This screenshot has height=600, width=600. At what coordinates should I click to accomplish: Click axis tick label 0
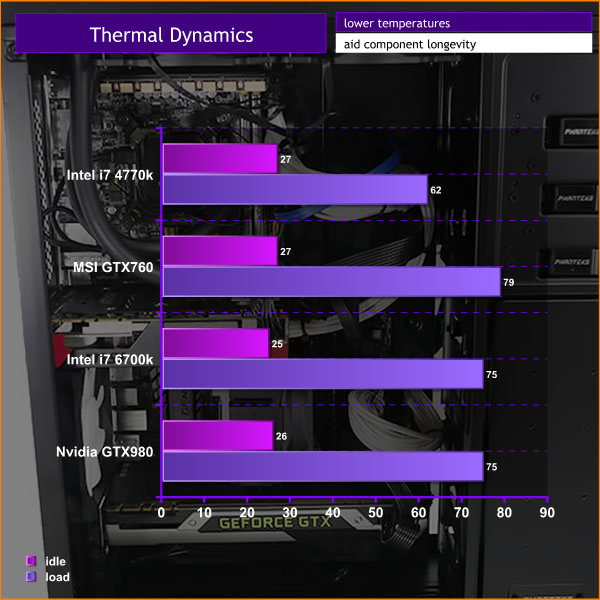coord(161,512)
